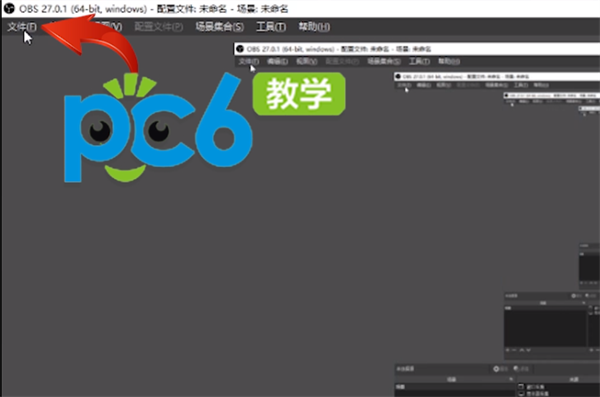Open the 文件(F) menu in the main OBS window
The height and width of the screenshot is (397, 600).
[x=22, y=27]
